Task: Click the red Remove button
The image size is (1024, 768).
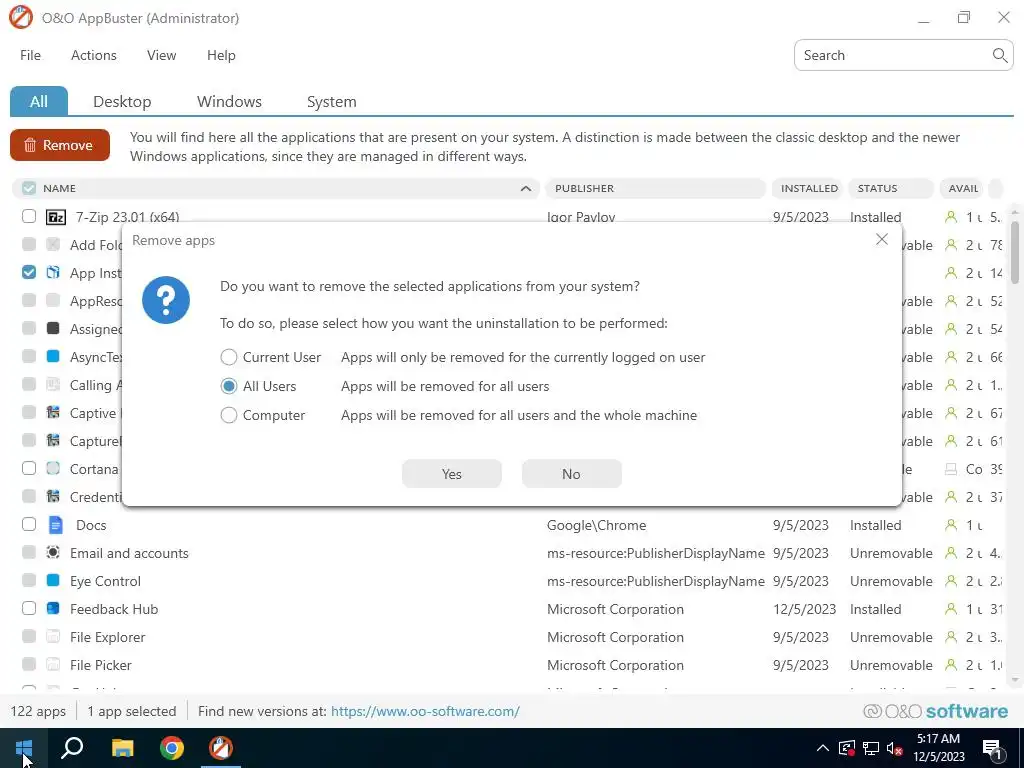Action: [x=60, y=145]
